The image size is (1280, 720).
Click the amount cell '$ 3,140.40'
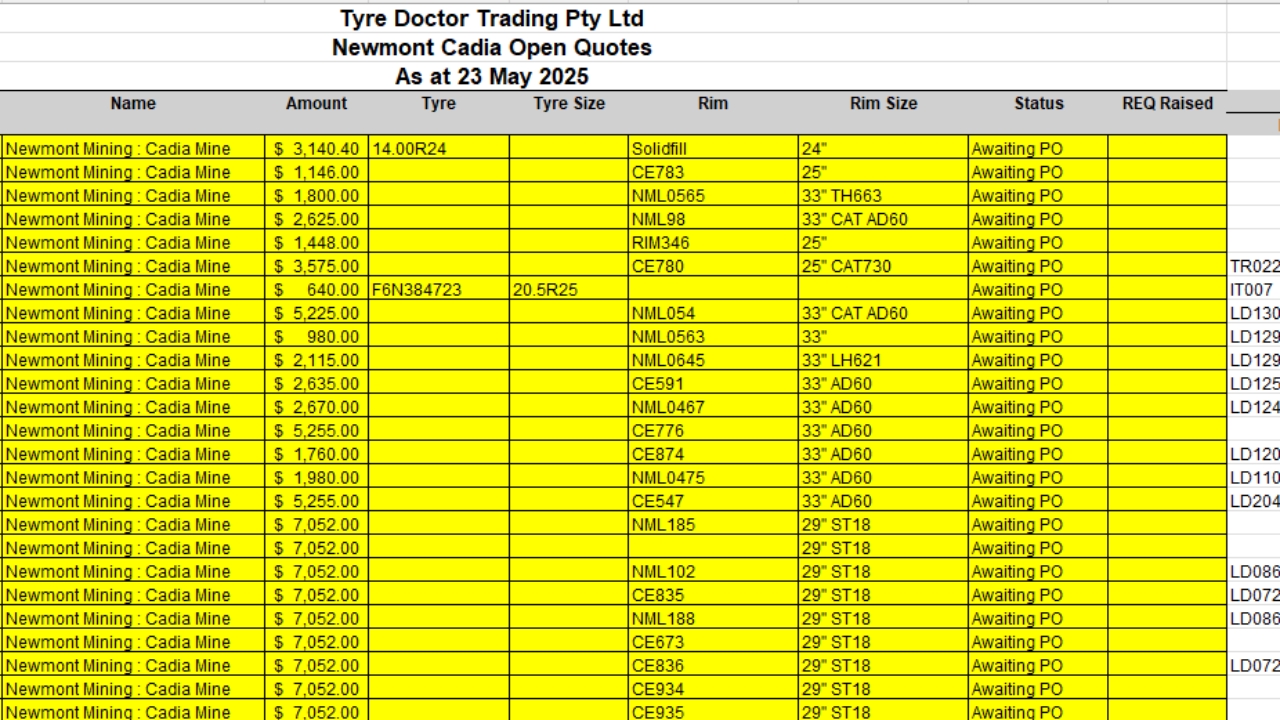click(x=317, y=149)
